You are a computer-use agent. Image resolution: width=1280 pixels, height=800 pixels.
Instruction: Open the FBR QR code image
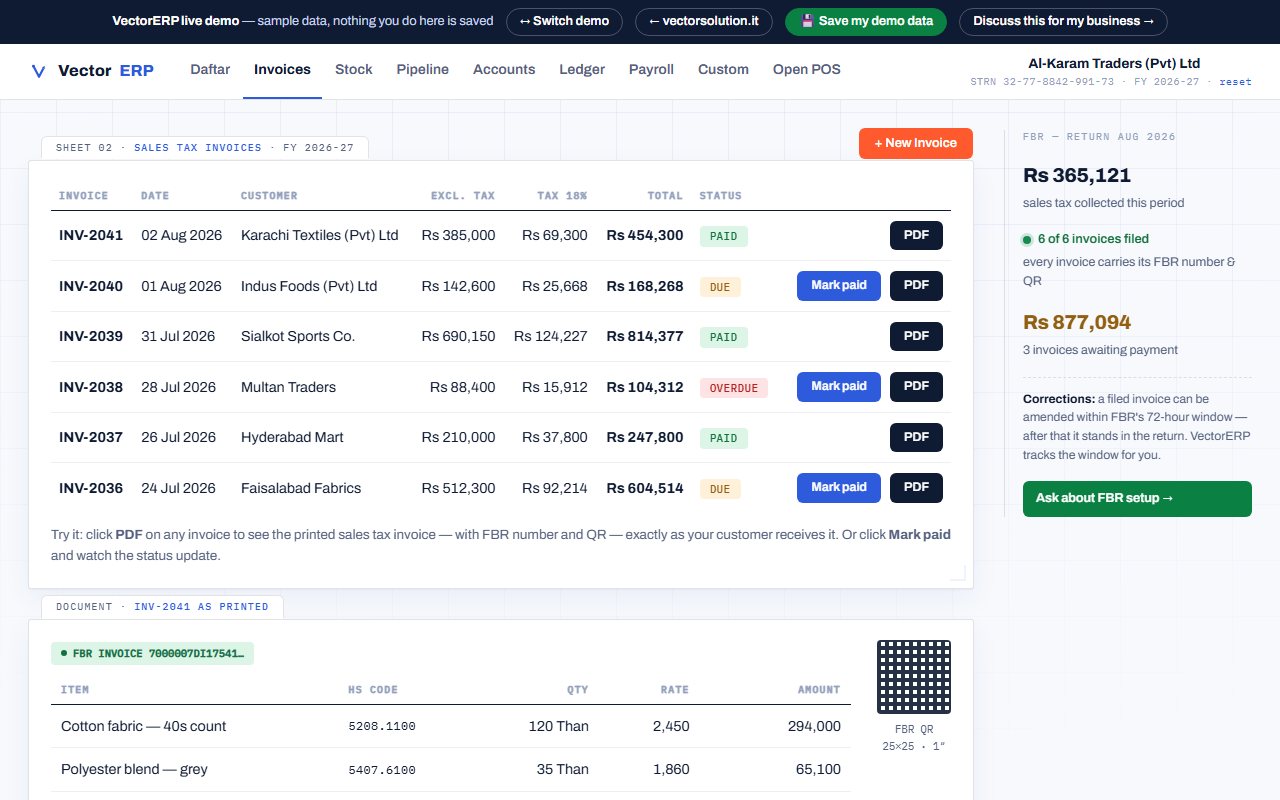pos(914,677)
